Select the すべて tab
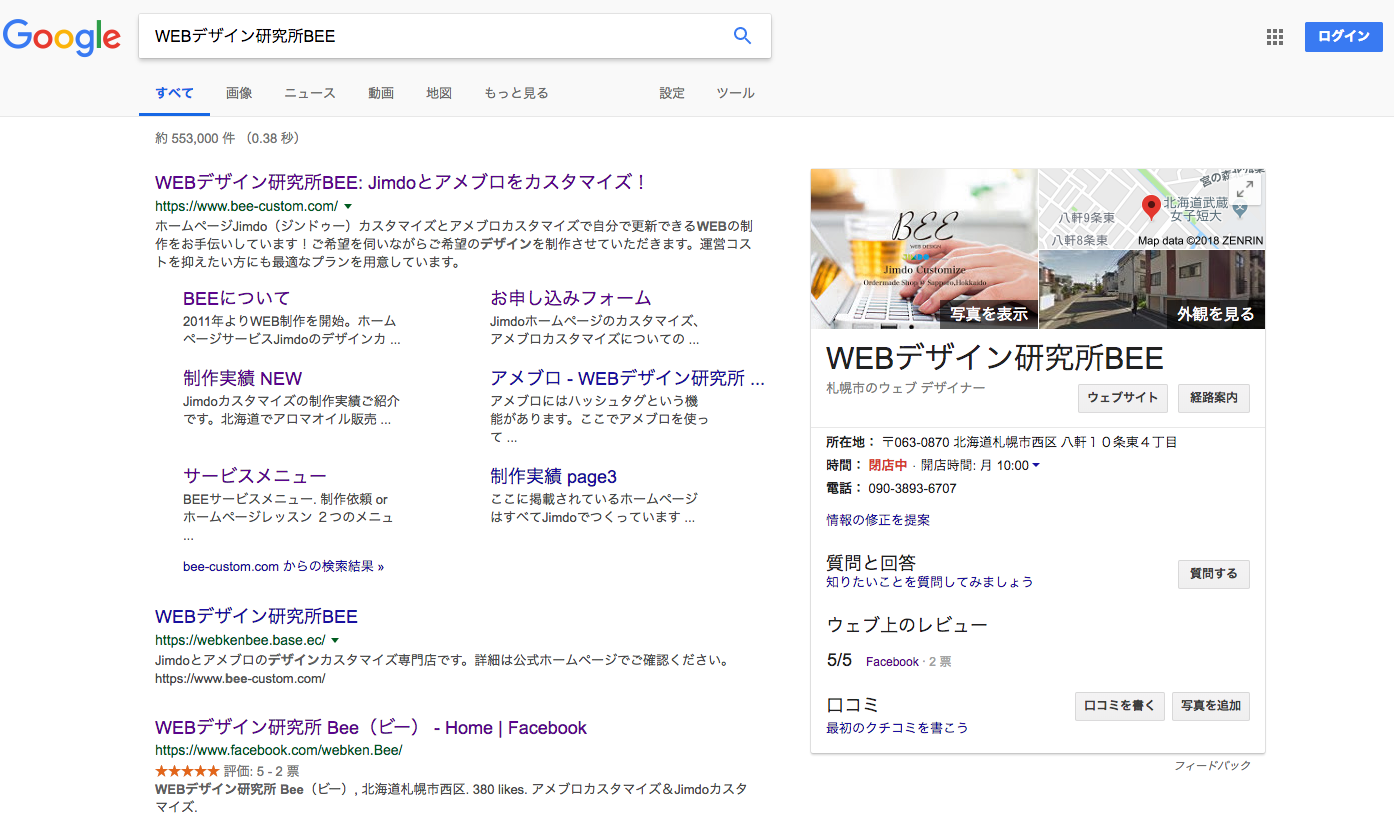Screen dimensions: 1394x823 (x=174, y=93)
